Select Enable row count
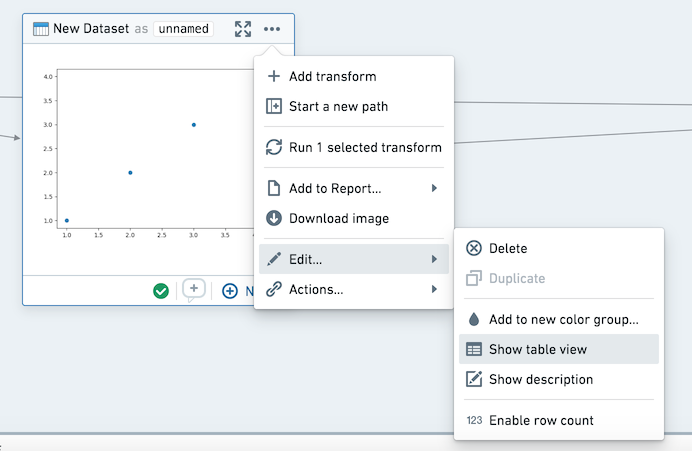The image size is (692, 451). (559, 420)
